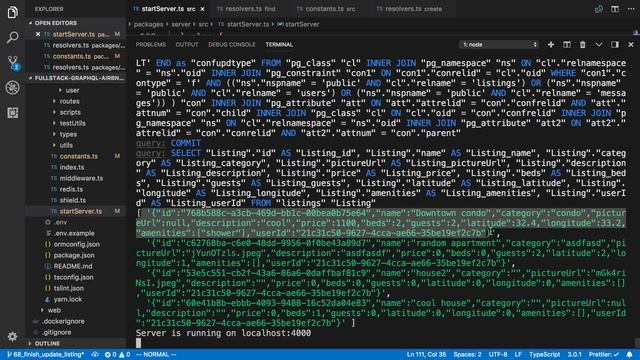Collapse the OPEN EDITORS section
The image size is (640, 360).
(76, 23)
